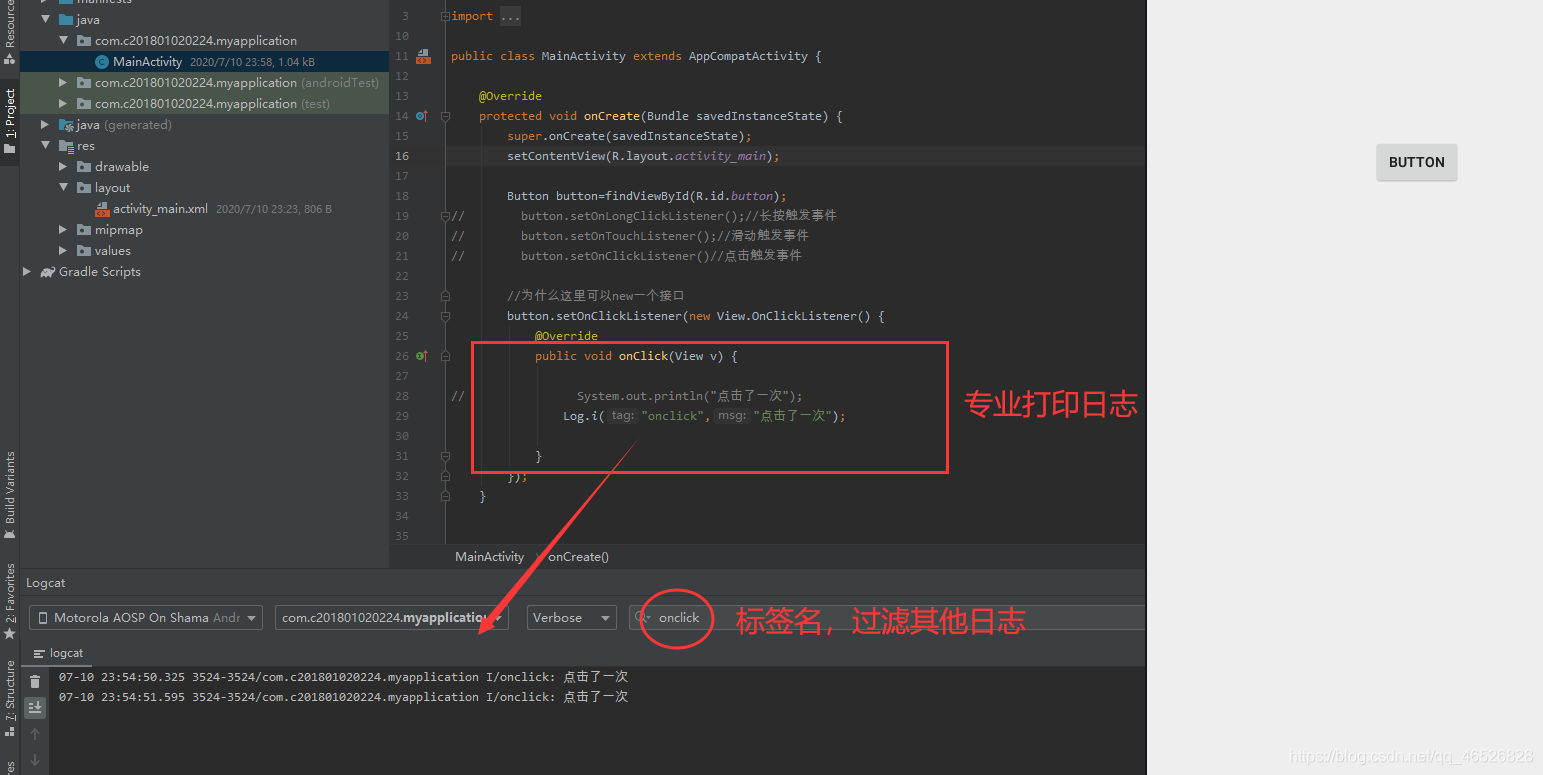The height and width of the screenshot is (775, 1543).
Task: Select activity_main.xml in the project tree
Action: [x=160, y=209]
